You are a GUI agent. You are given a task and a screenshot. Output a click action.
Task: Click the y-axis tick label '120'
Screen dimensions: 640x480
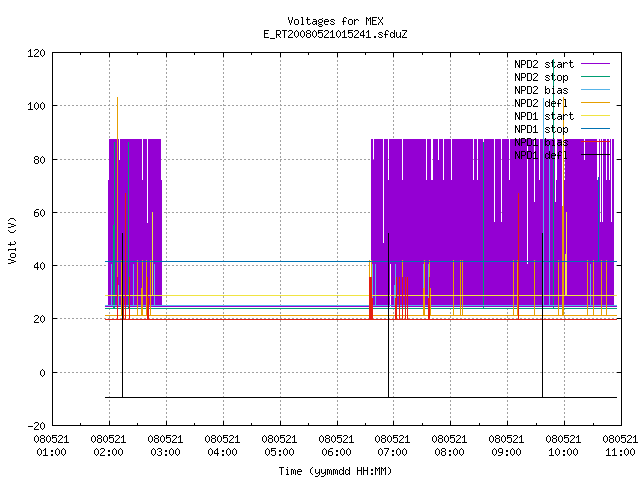point(36,53)
